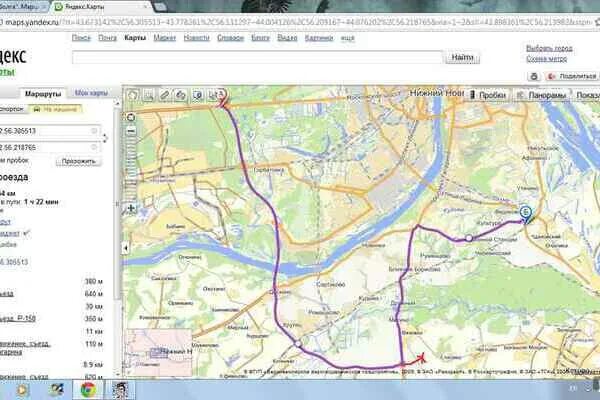The image size is (600, 400).
Task: Open the Новости service link
Action: (x=196, y=38)
